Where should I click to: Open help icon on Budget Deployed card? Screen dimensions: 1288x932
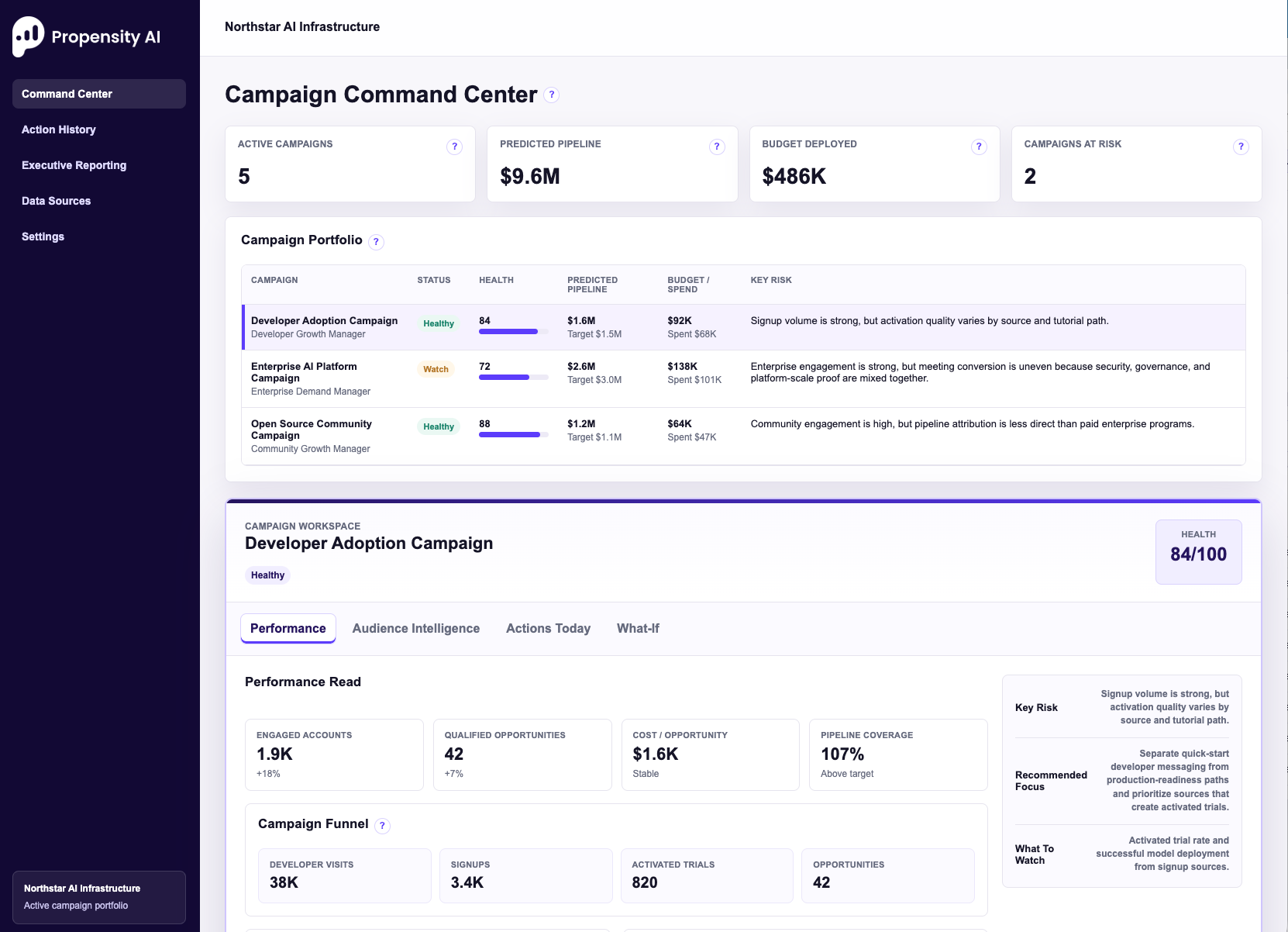[979, 147]
